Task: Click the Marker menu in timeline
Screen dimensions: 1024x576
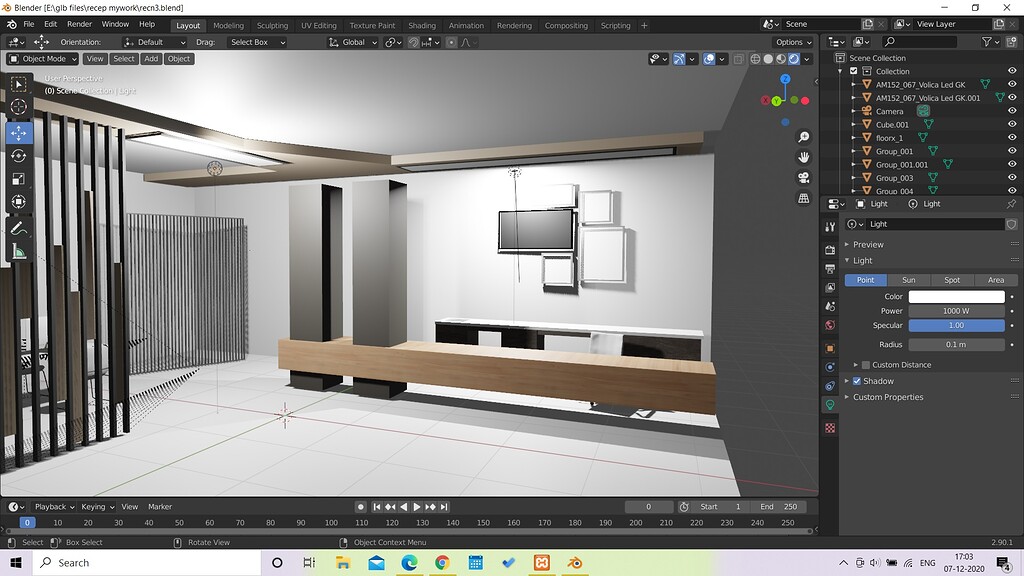Action: (160, 507)
